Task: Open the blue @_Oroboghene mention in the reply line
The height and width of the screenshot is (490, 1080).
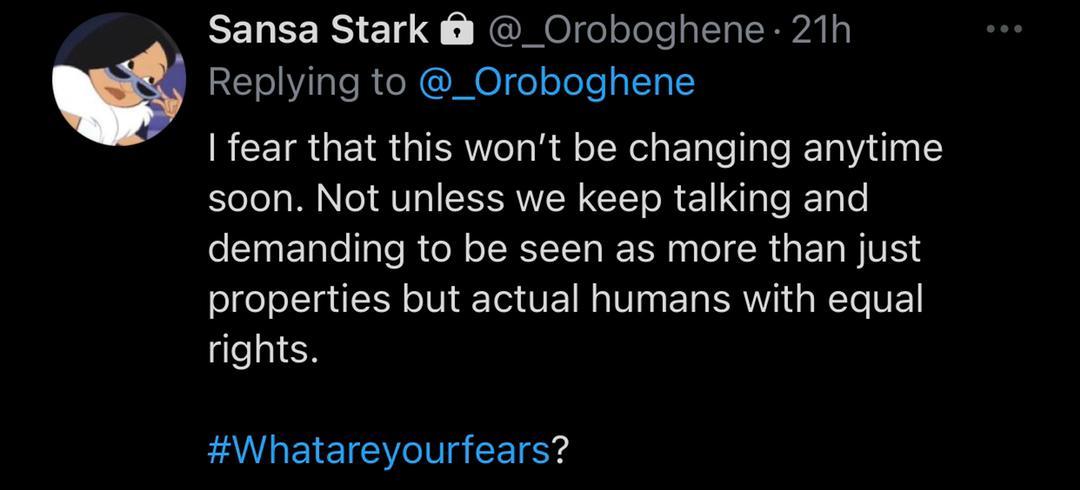Action: pyautogui.click(x=556, y=82)
